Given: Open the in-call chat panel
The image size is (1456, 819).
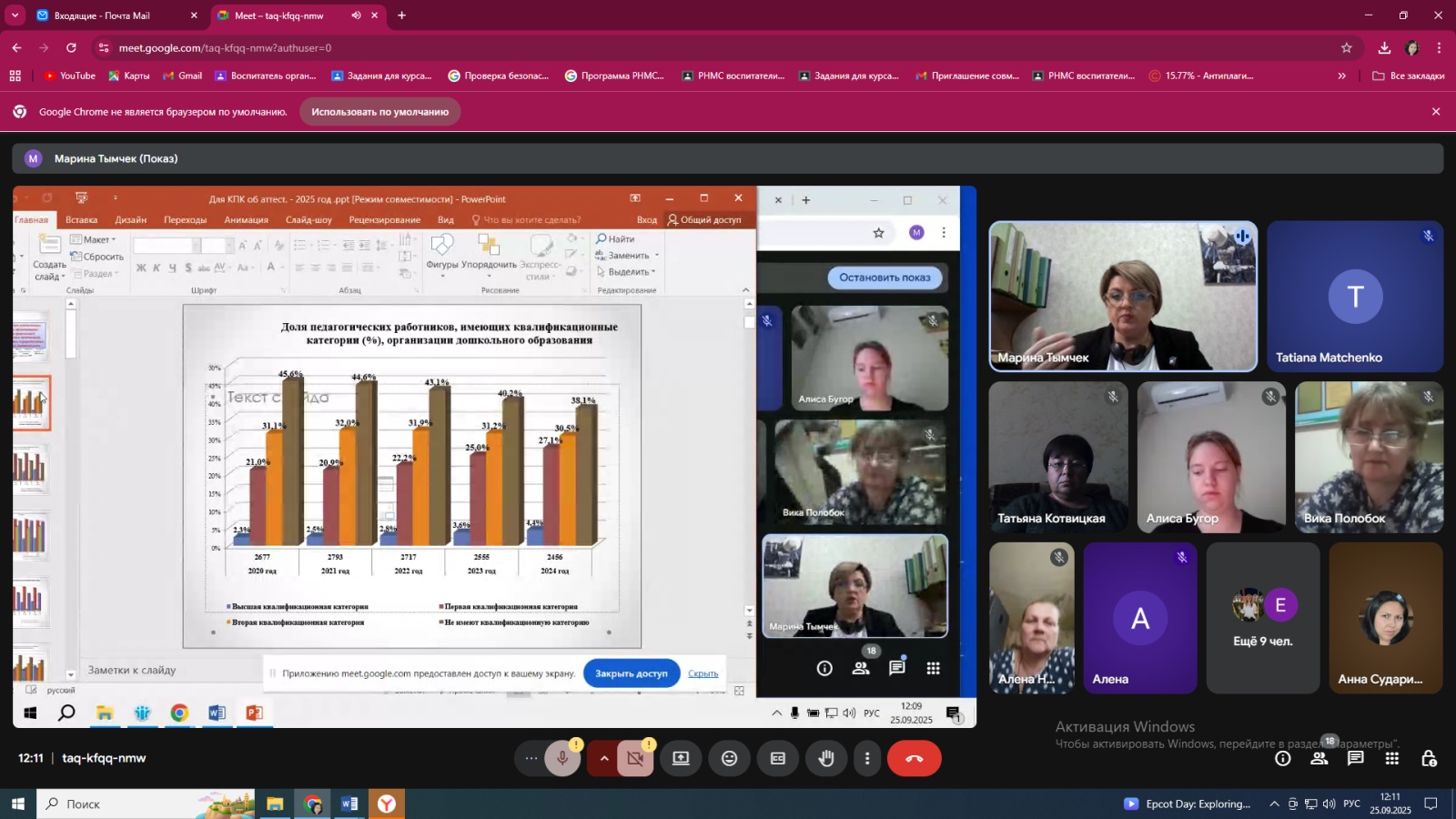Looking at the screenshot, I should [1355, 759].
